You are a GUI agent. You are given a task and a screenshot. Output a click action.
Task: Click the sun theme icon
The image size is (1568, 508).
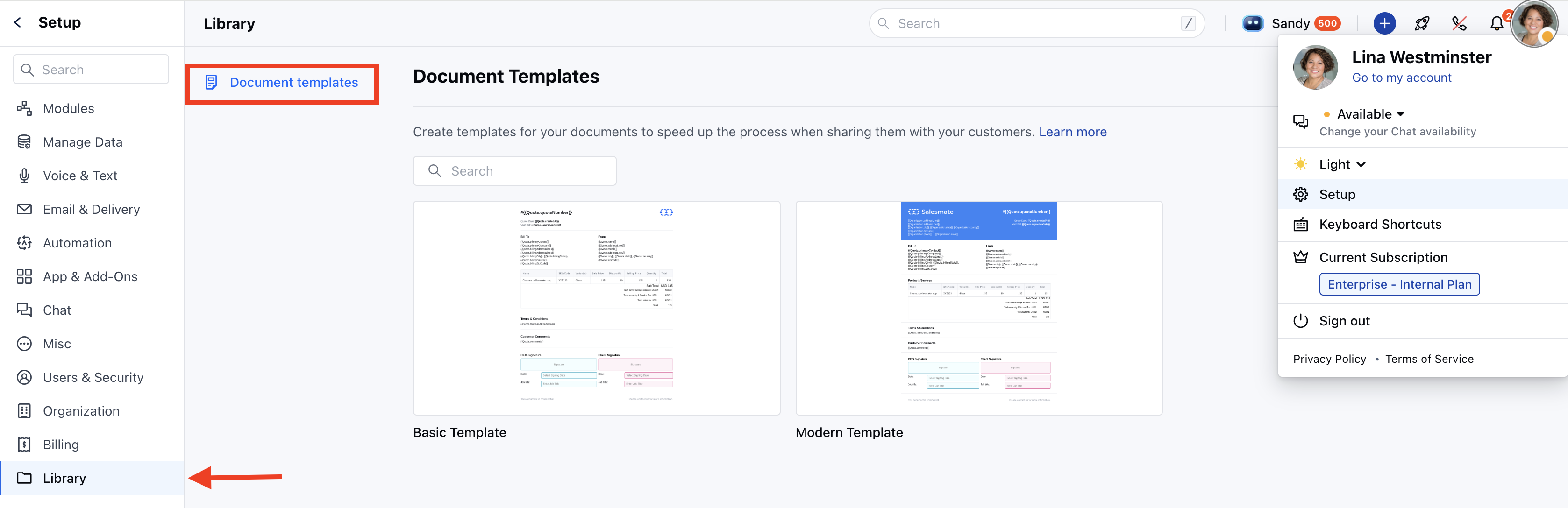(x=1300, y=164)
